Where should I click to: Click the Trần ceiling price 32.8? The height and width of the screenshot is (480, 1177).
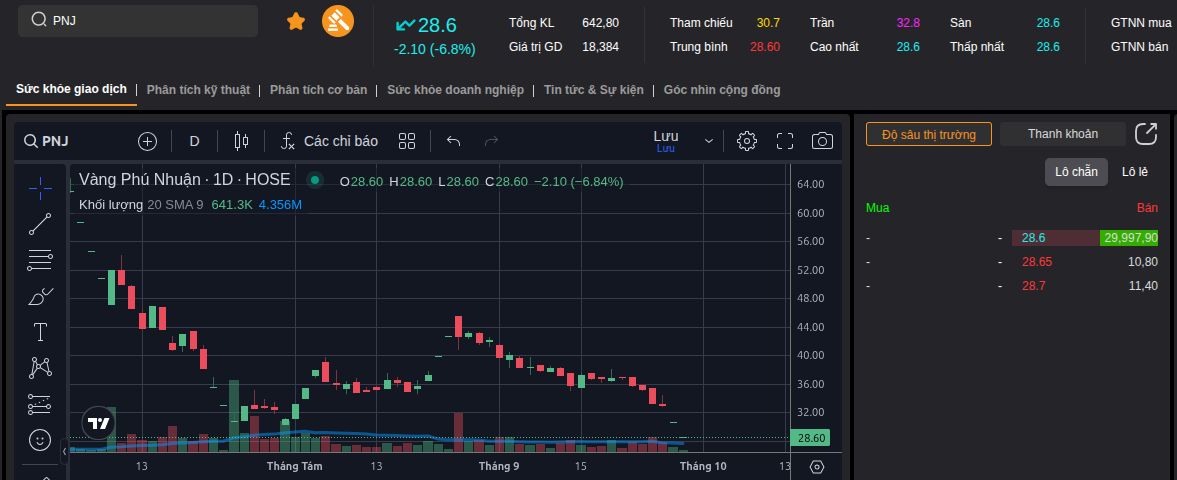(x=908, y=23)
